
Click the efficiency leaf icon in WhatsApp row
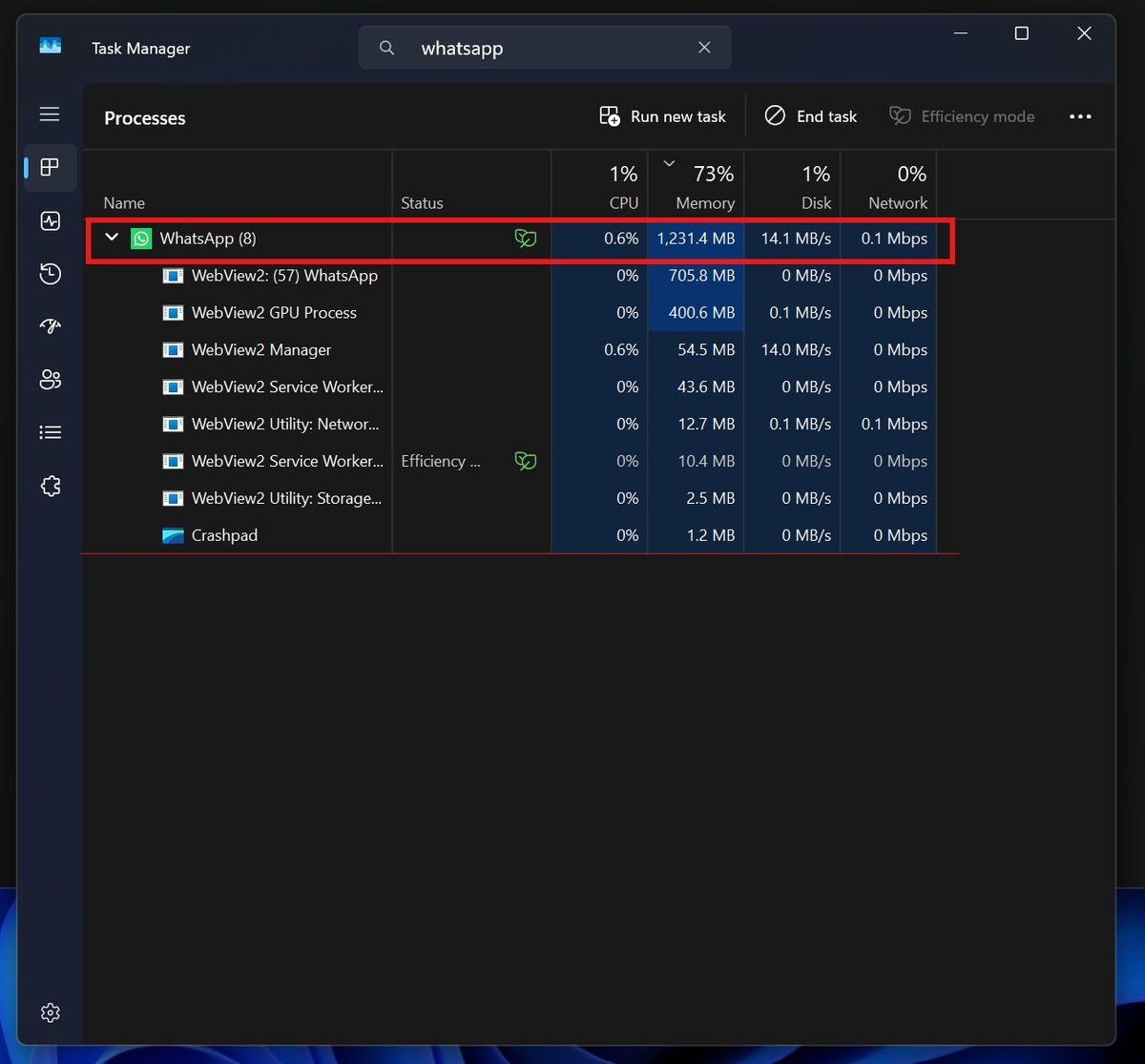pos(525,239)
